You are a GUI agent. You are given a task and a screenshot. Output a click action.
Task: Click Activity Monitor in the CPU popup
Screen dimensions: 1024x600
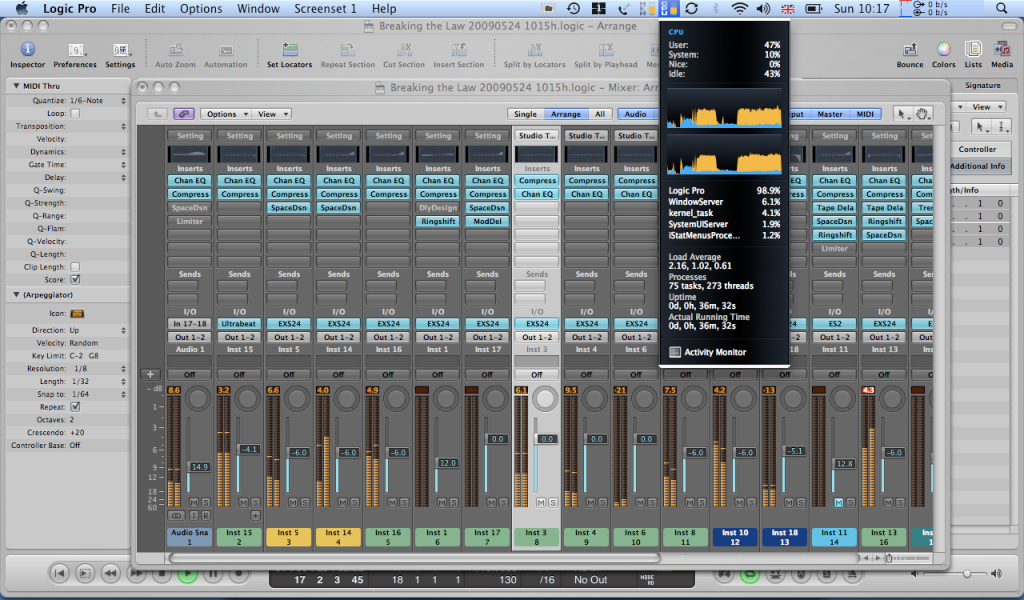click(x=714, y=352)
